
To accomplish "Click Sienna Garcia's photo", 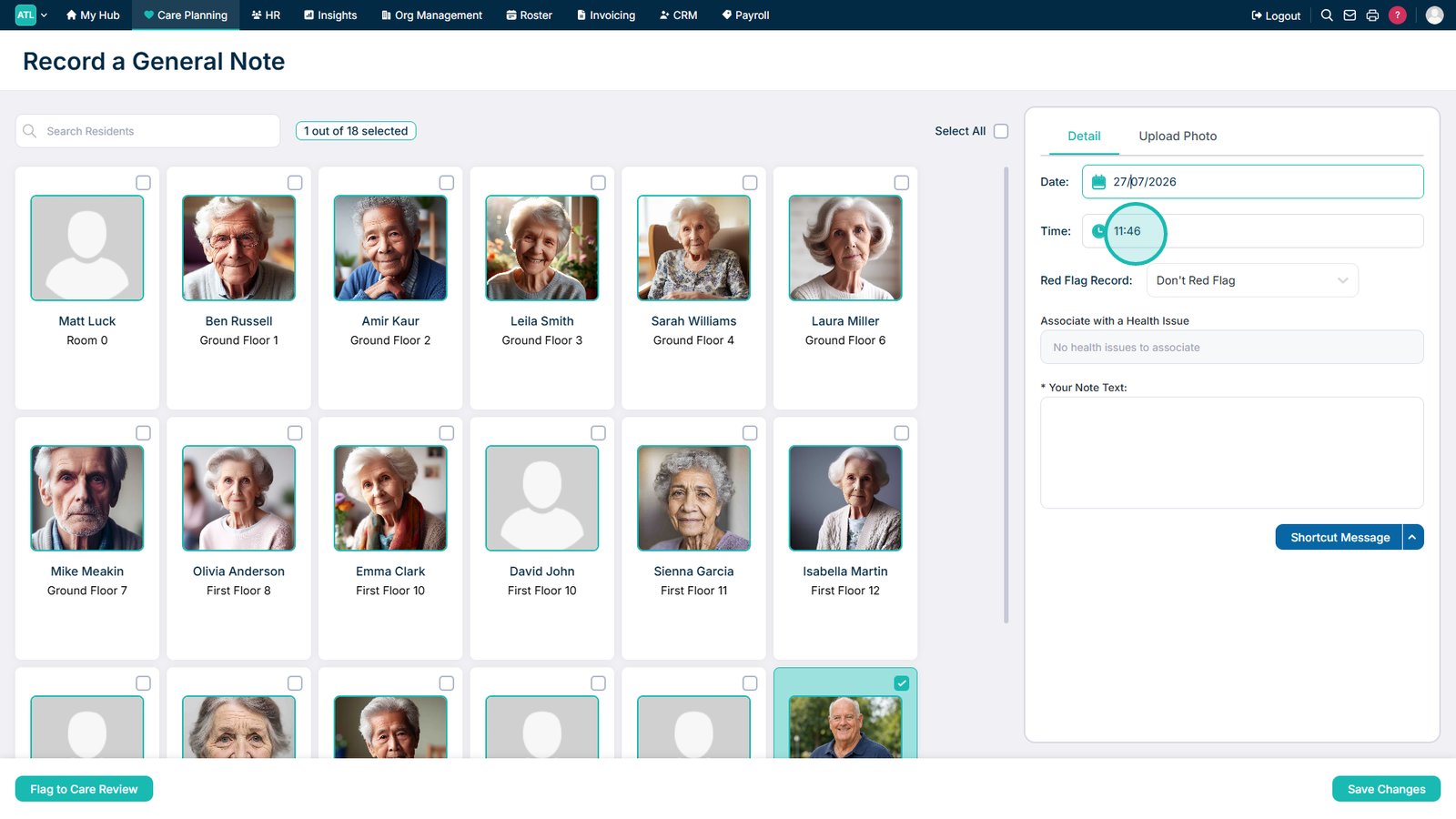I will coord(693,498).
